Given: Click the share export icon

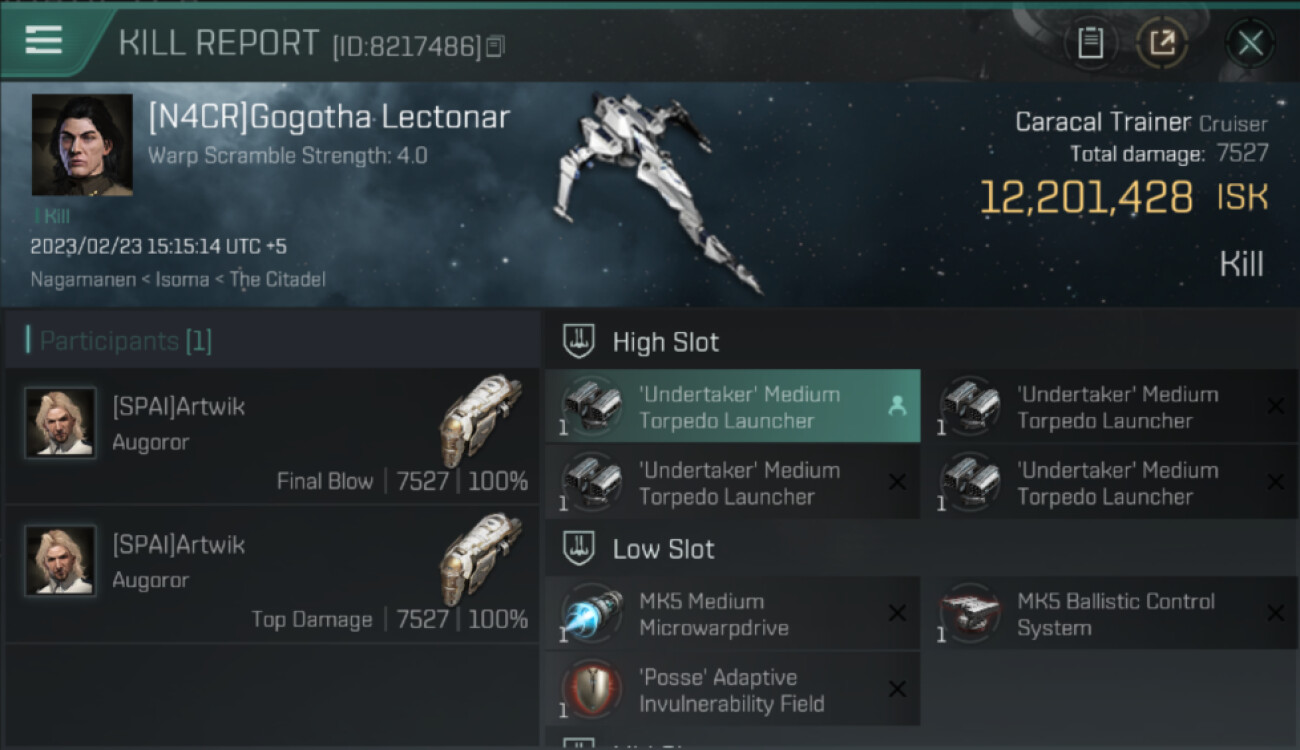Looking at the screenshot, I should pyautogui.click(x=1161, y=43).
